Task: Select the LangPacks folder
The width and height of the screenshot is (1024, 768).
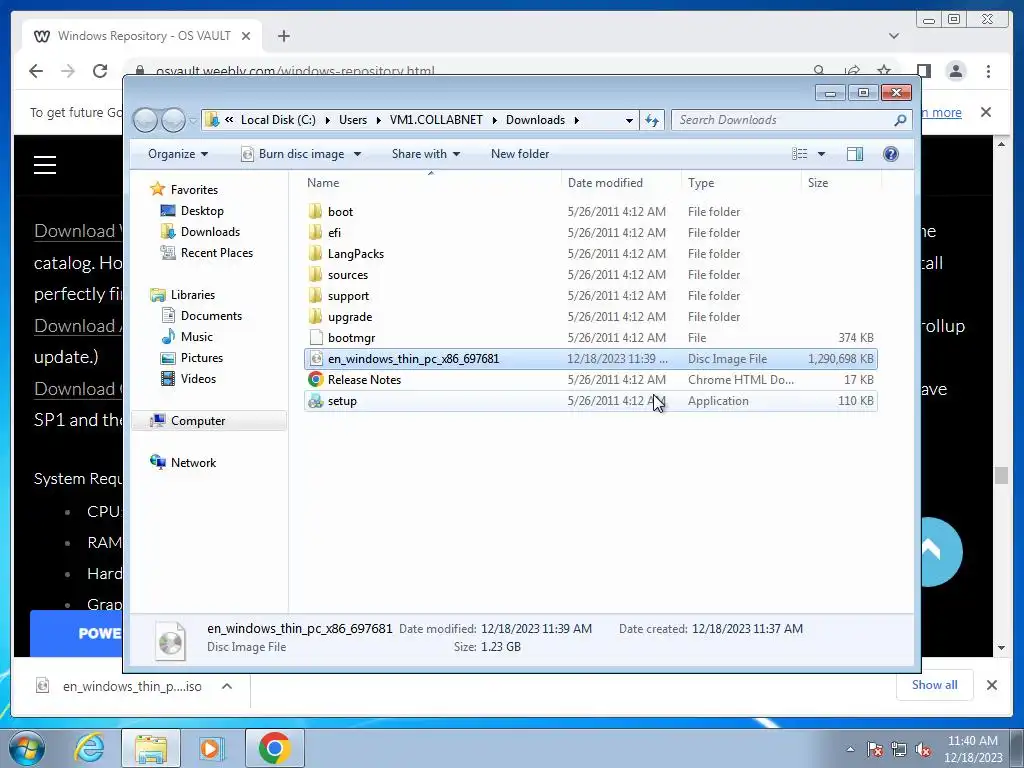Action: pos(591,253)
